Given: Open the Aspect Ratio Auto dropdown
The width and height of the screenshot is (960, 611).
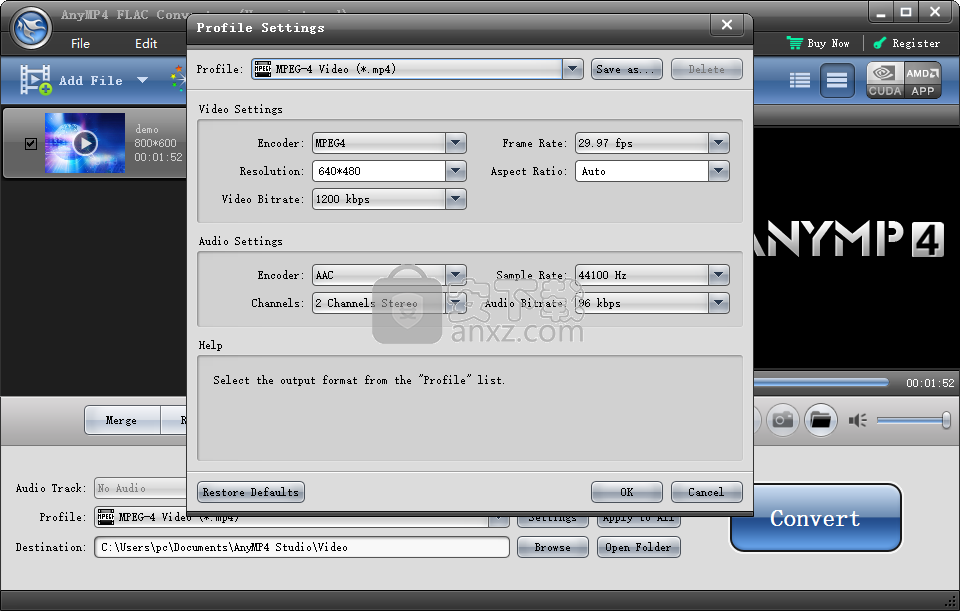Looking at the screenshot, I should click(x=719, y=171).
